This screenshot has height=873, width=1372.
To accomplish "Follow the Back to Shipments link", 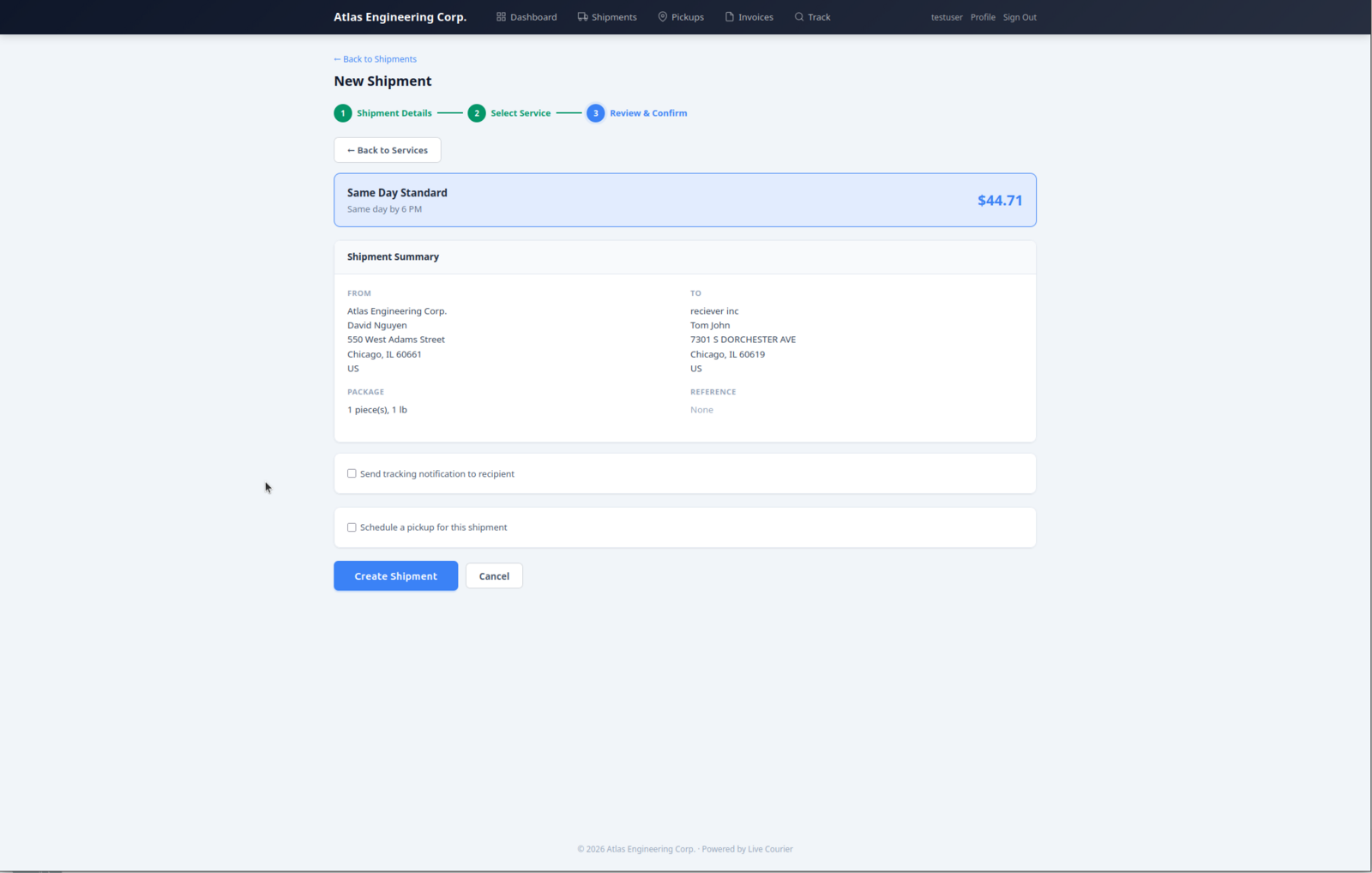I will click(x=376, y=59).
